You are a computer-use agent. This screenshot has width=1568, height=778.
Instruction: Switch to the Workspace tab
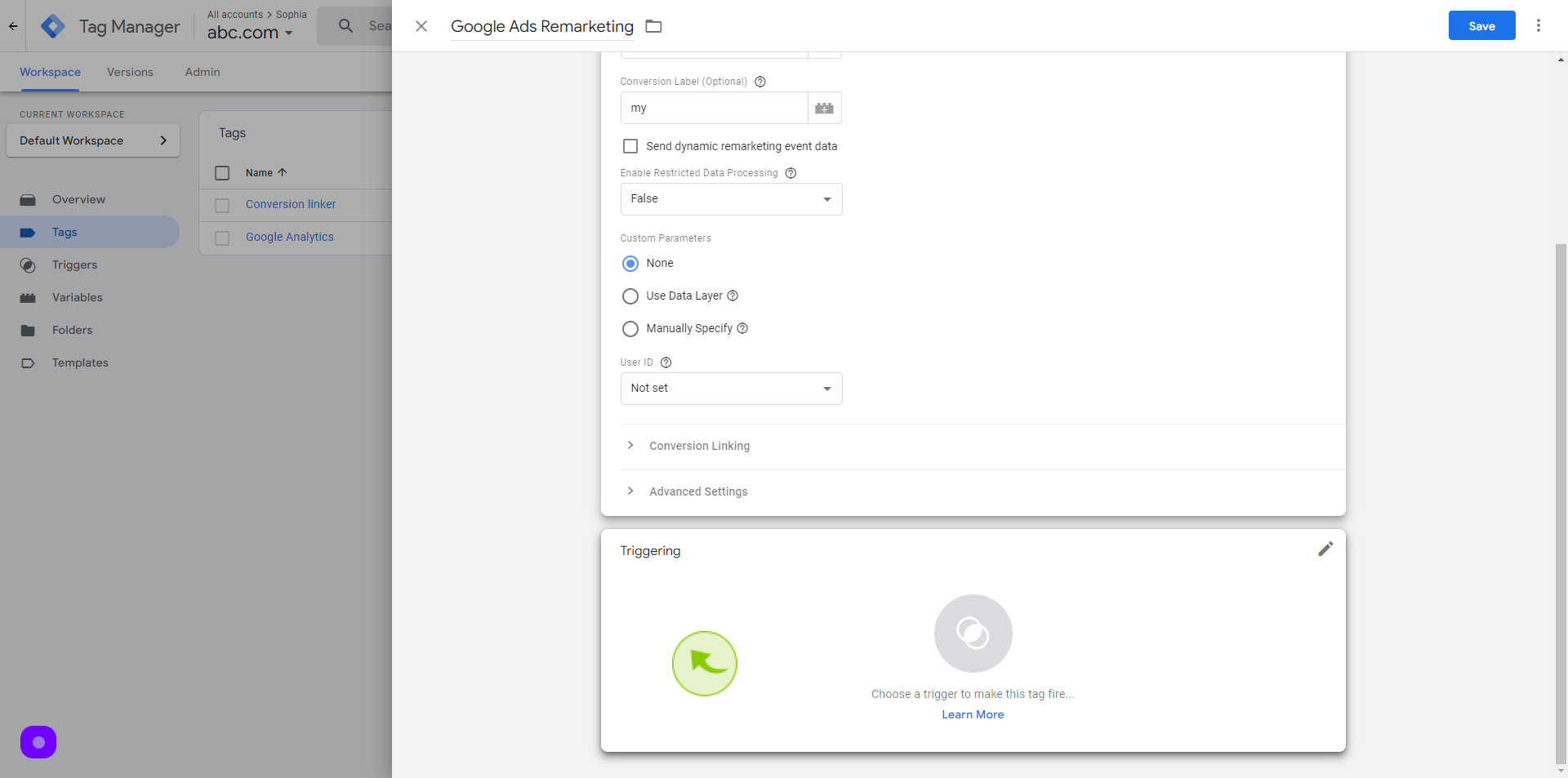pyautogui.click(x=50, y=72)
